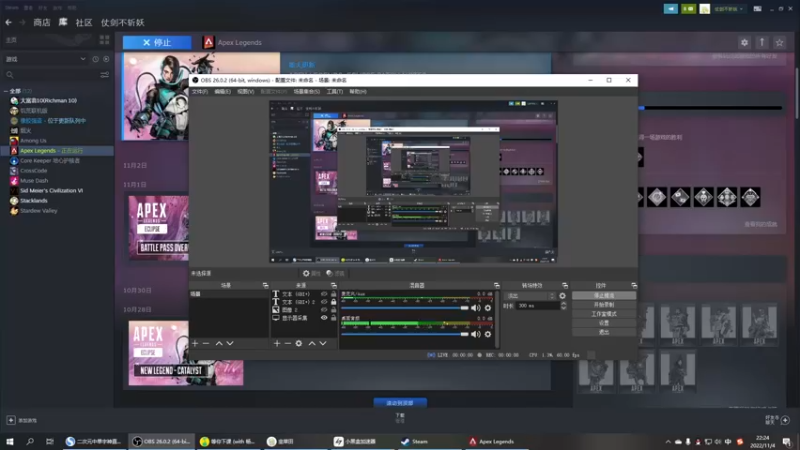The width and height of the screenshot is (800, 450).
Task: Open the Steam games category dropdown
Action: (x=46, y=59)
